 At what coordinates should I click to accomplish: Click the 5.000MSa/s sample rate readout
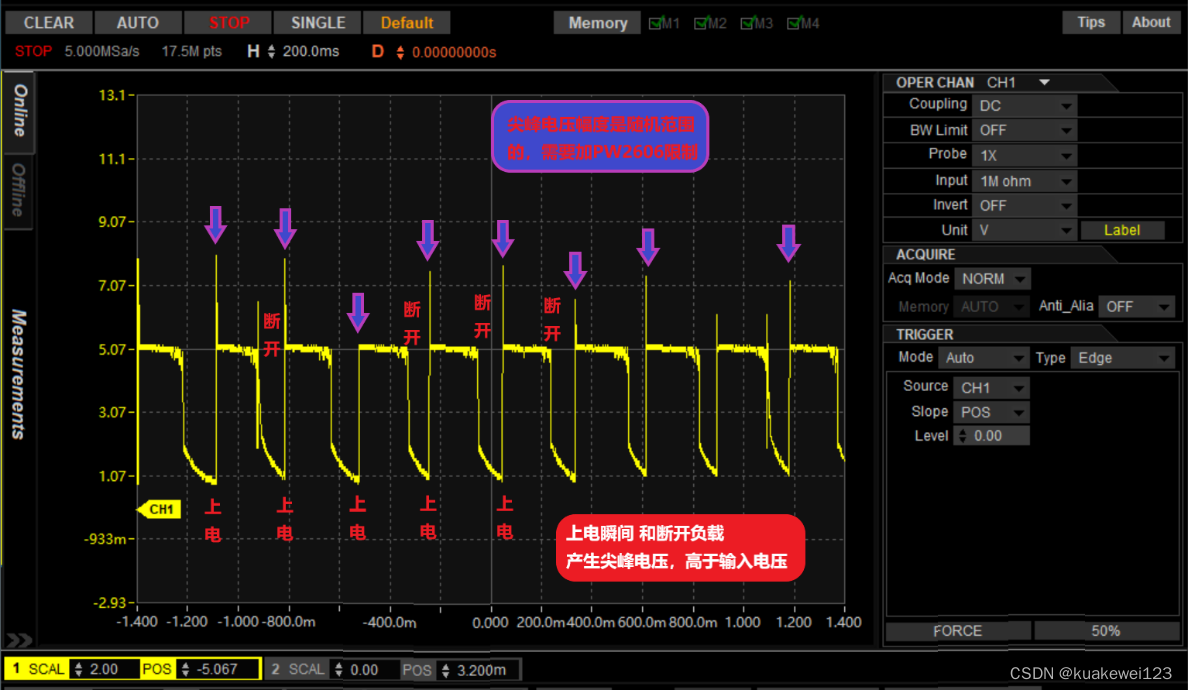tap(102, 52)
